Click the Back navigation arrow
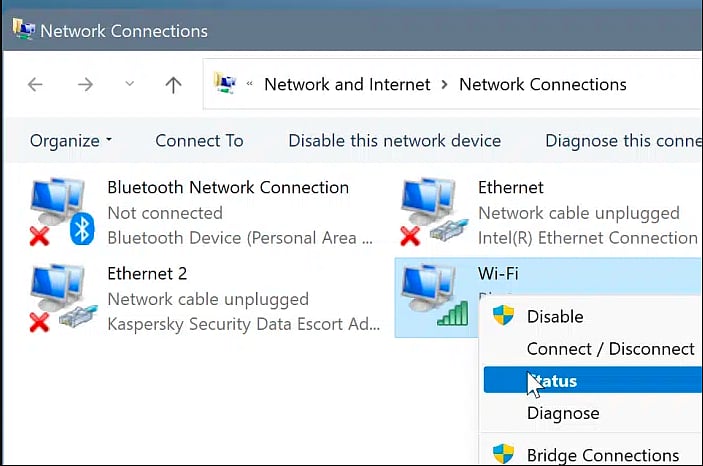703x466 pixels. pos(35,85)
